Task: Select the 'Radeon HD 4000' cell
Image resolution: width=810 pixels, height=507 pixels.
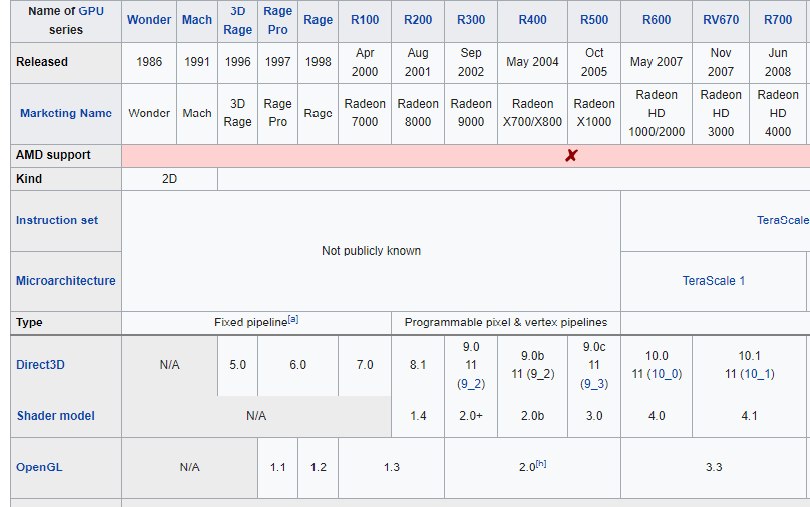Action: [x=777, y=113]
